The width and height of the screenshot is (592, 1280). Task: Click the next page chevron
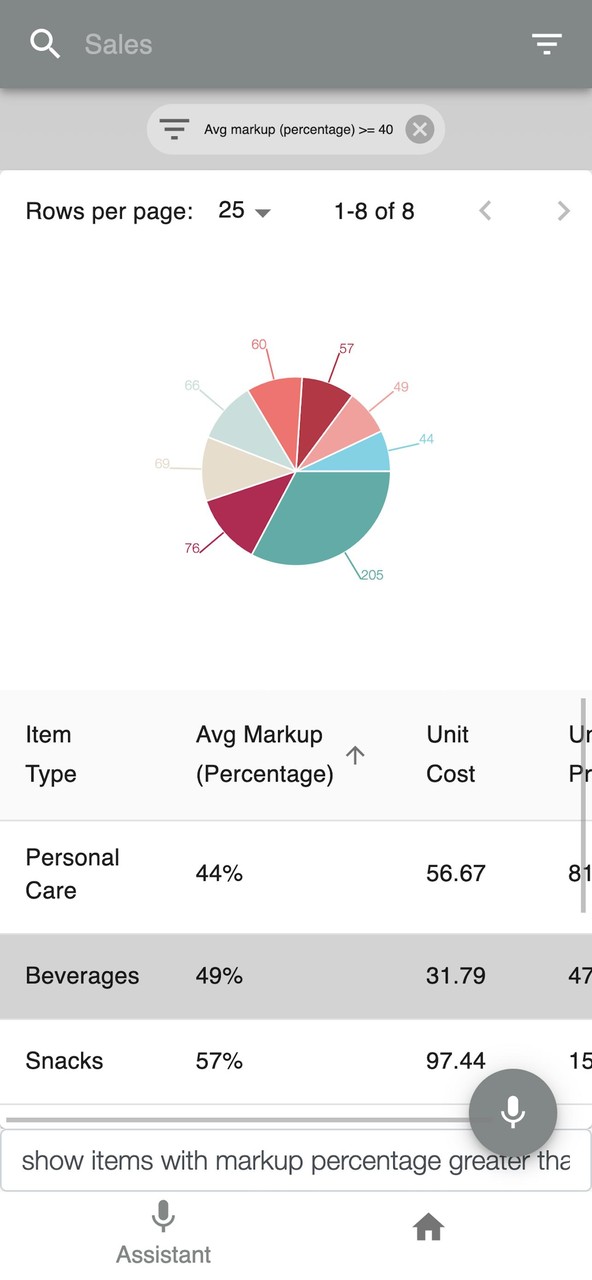tap(563, 211)
